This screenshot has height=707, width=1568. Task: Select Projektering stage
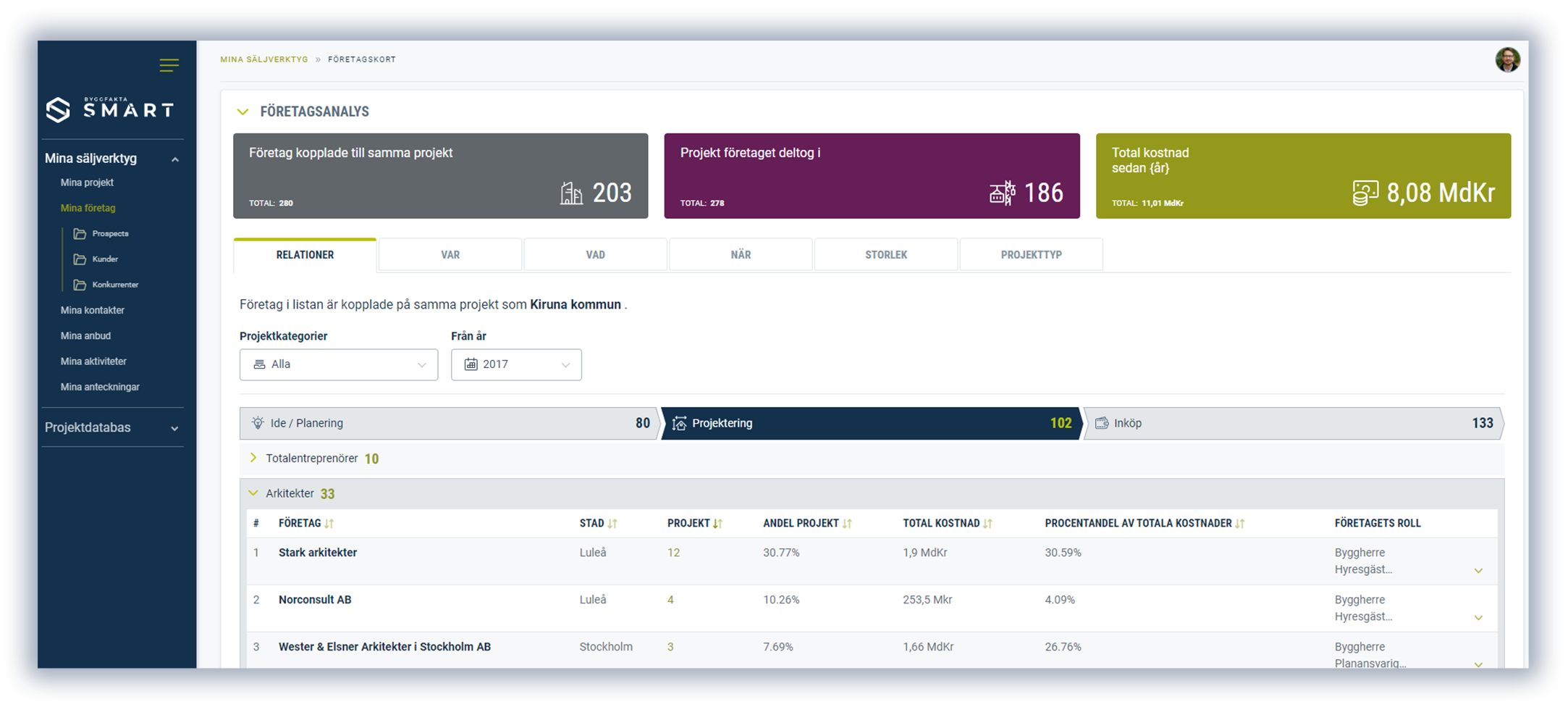tap(871, 423)
